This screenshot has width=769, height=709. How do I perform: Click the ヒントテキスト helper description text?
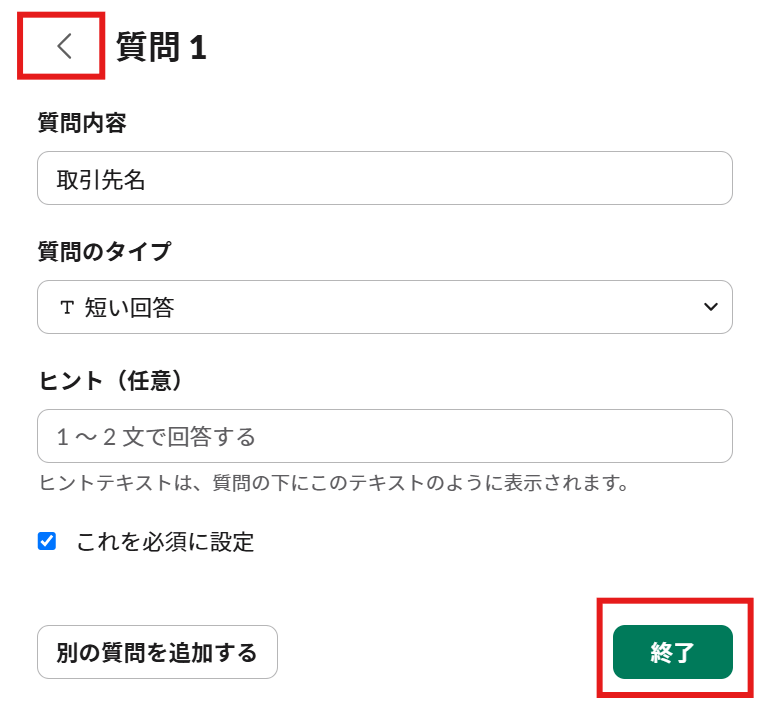333,483
